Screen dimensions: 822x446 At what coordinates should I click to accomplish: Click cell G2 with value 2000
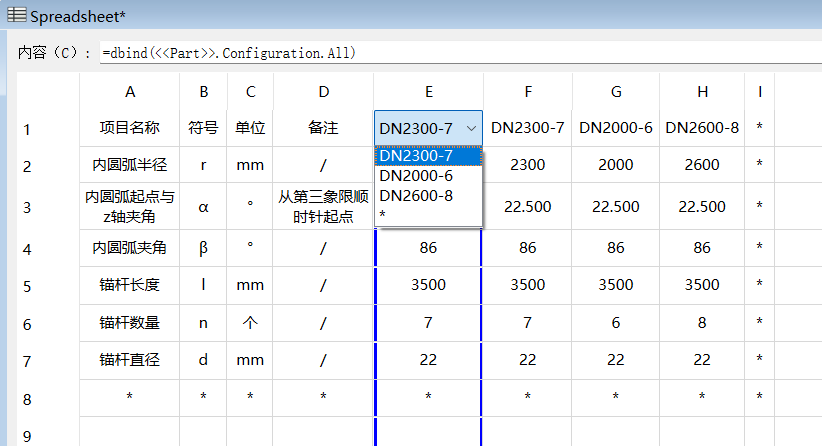616,165
